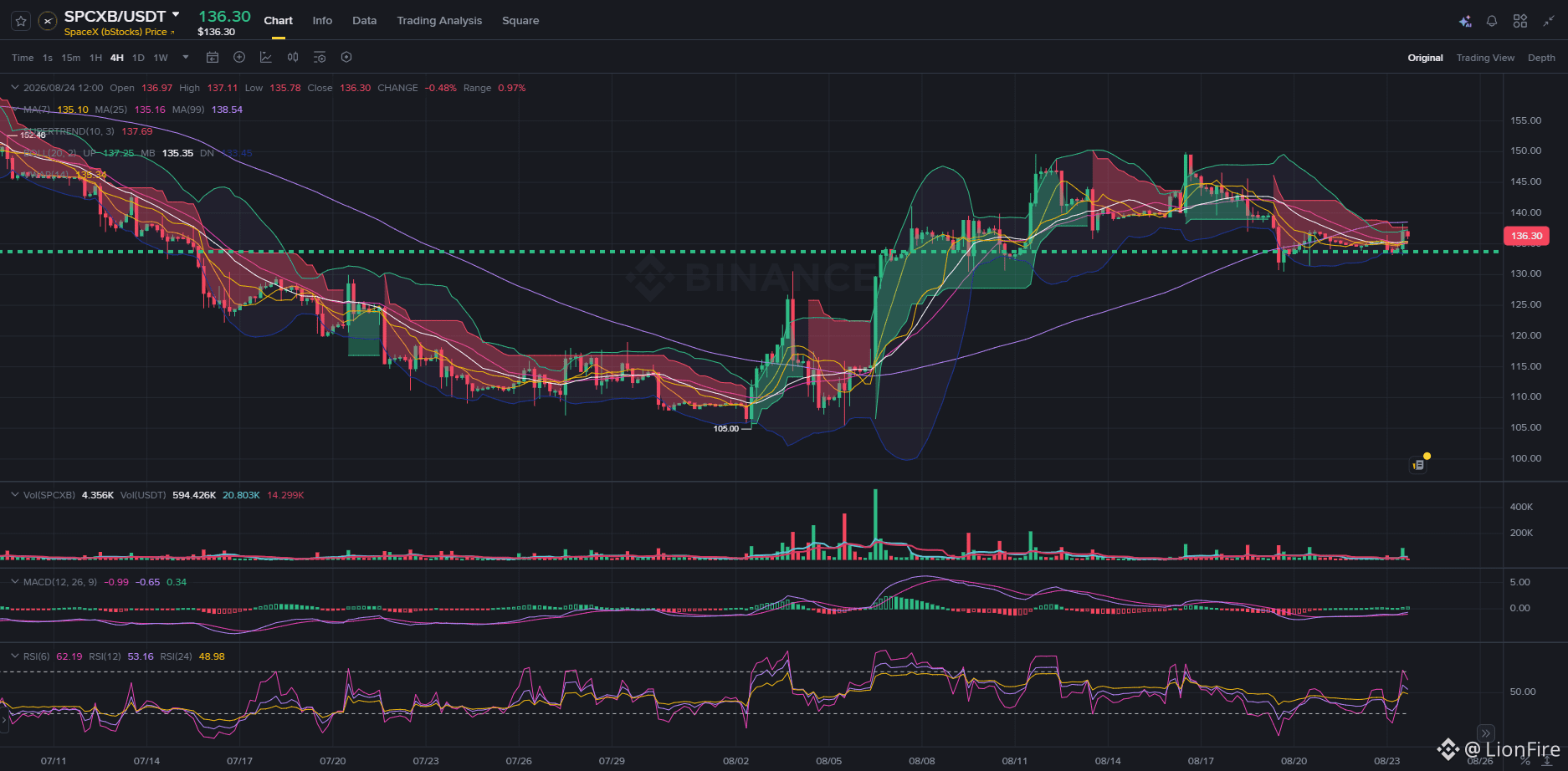Switch to Trading View chart
The image size is (1568, 771).
1485,58
